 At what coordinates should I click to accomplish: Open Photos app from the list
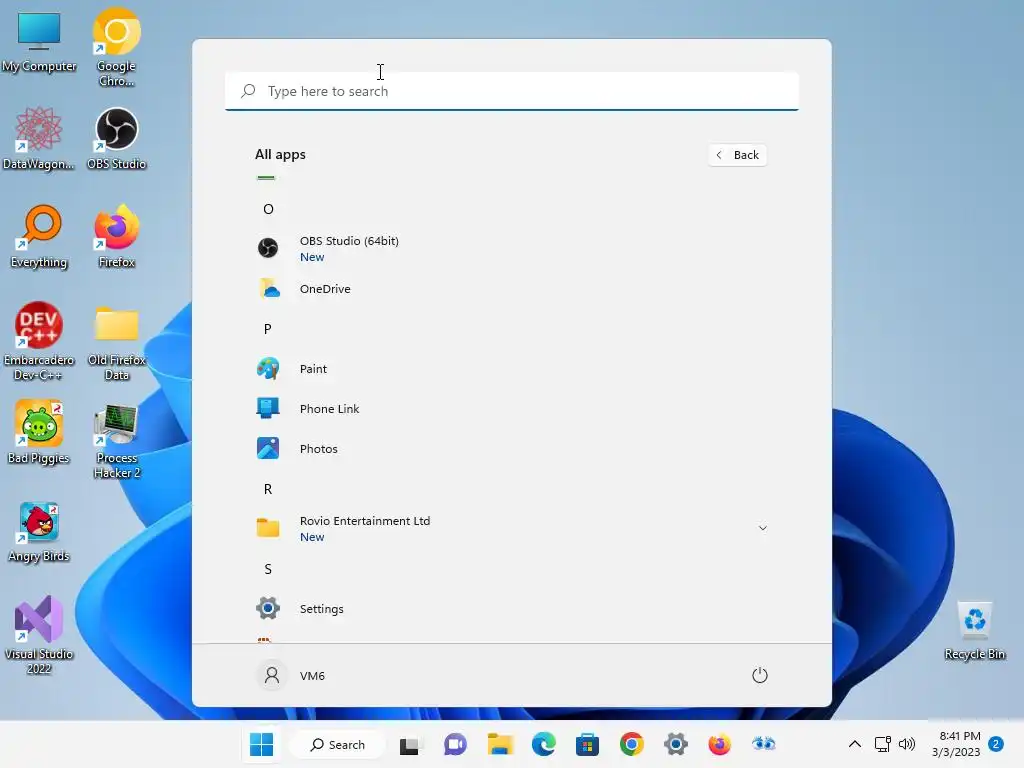511,449
